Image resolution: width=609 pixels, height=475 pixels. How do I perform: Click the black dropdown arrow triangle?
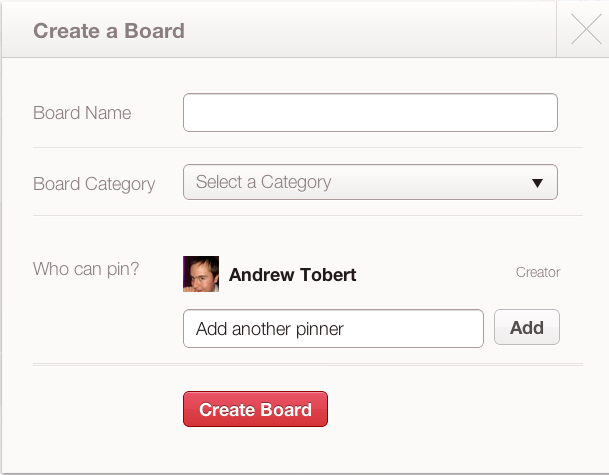(x=538, y=183)
